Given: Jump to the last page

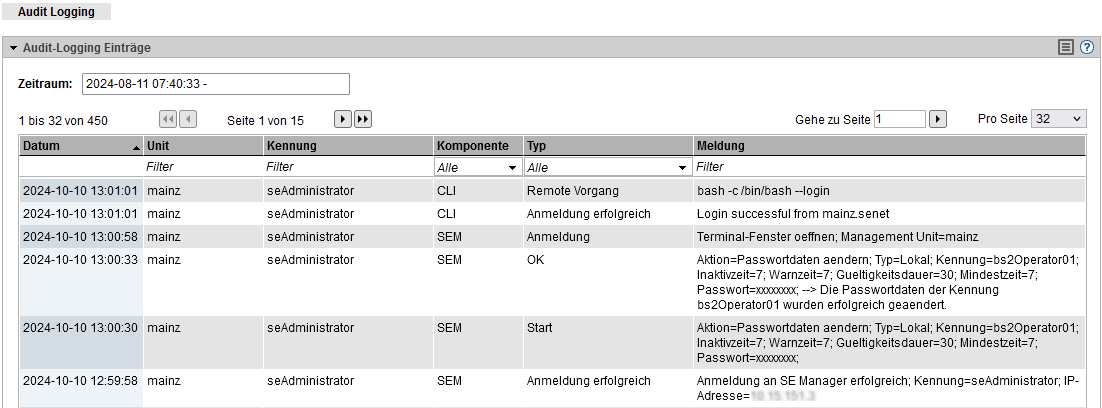Looking at the screenshot, I should 363,120.
